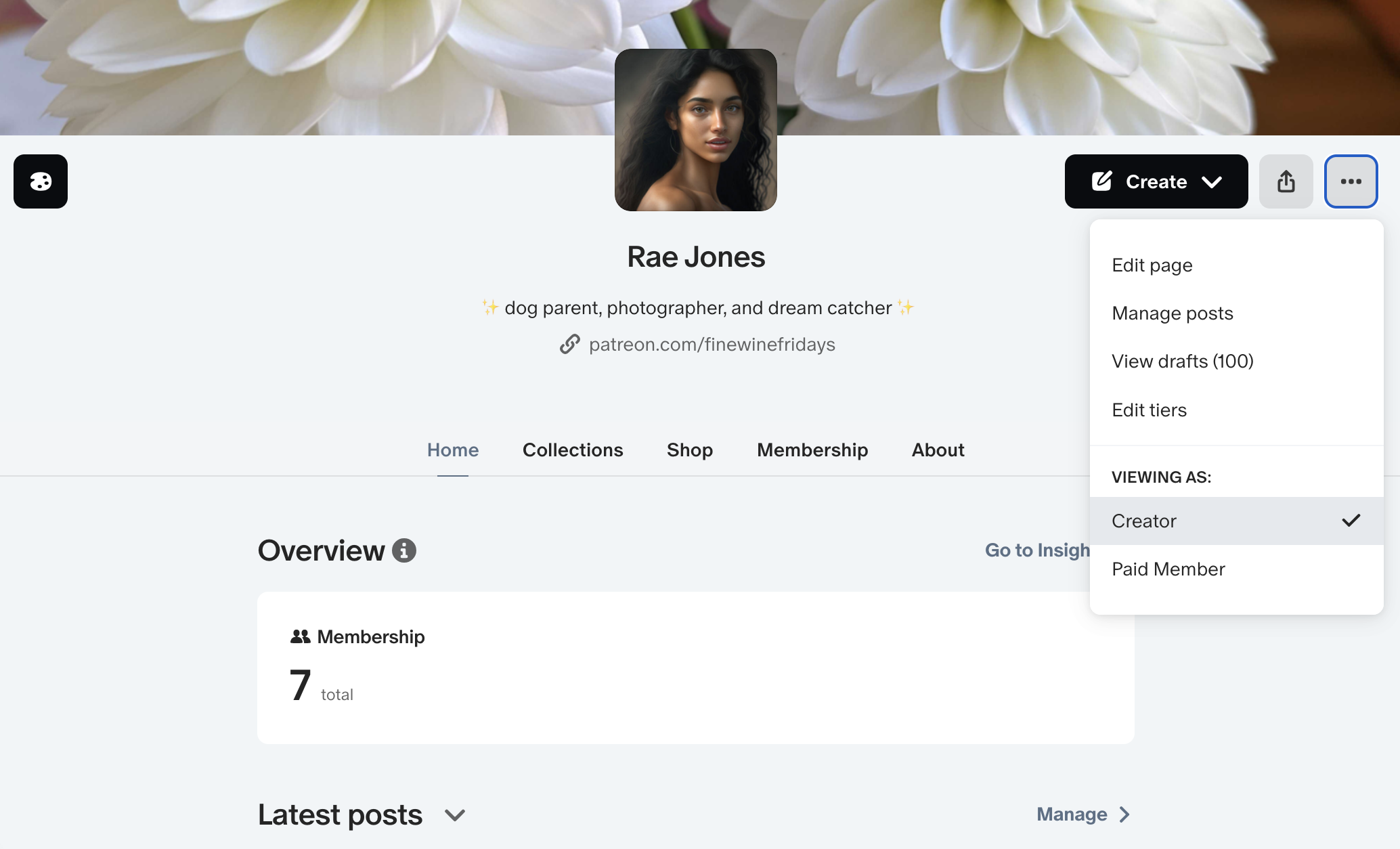Click the share upload icon button
This screenshot has width=1400, height=849.
tap(1286, 181)
